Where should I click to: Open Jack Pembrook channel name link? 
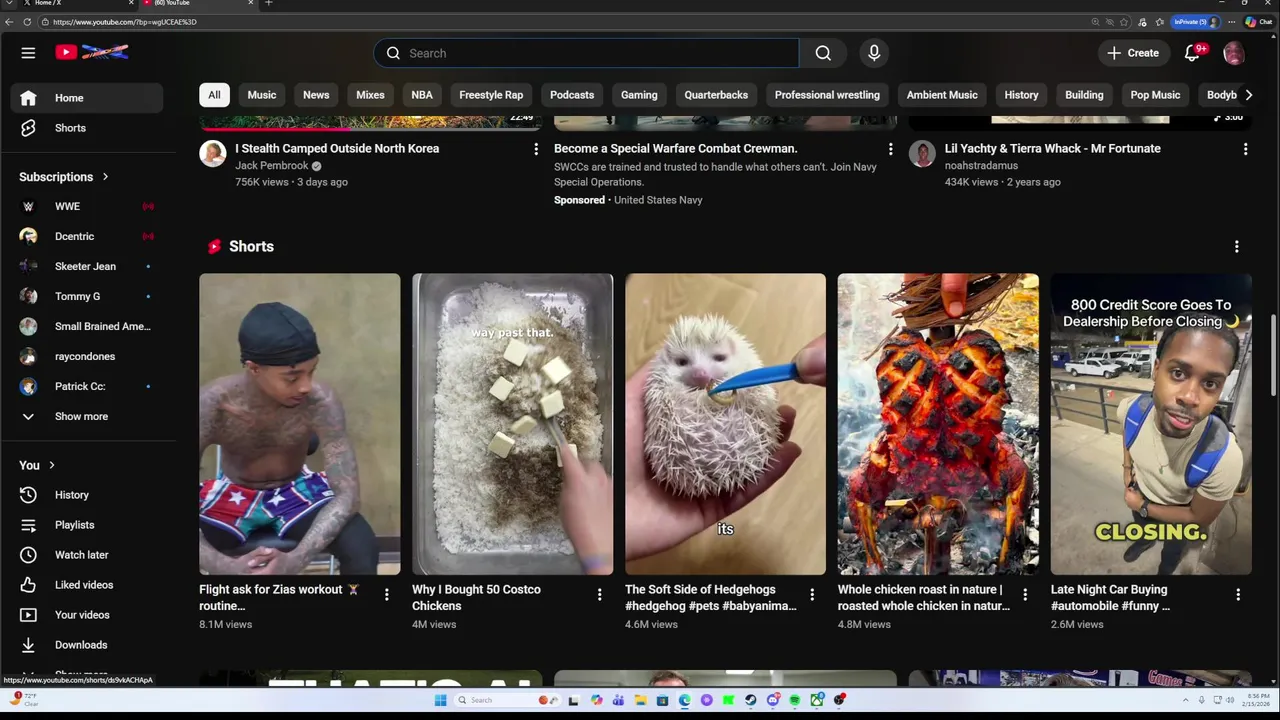272,166
